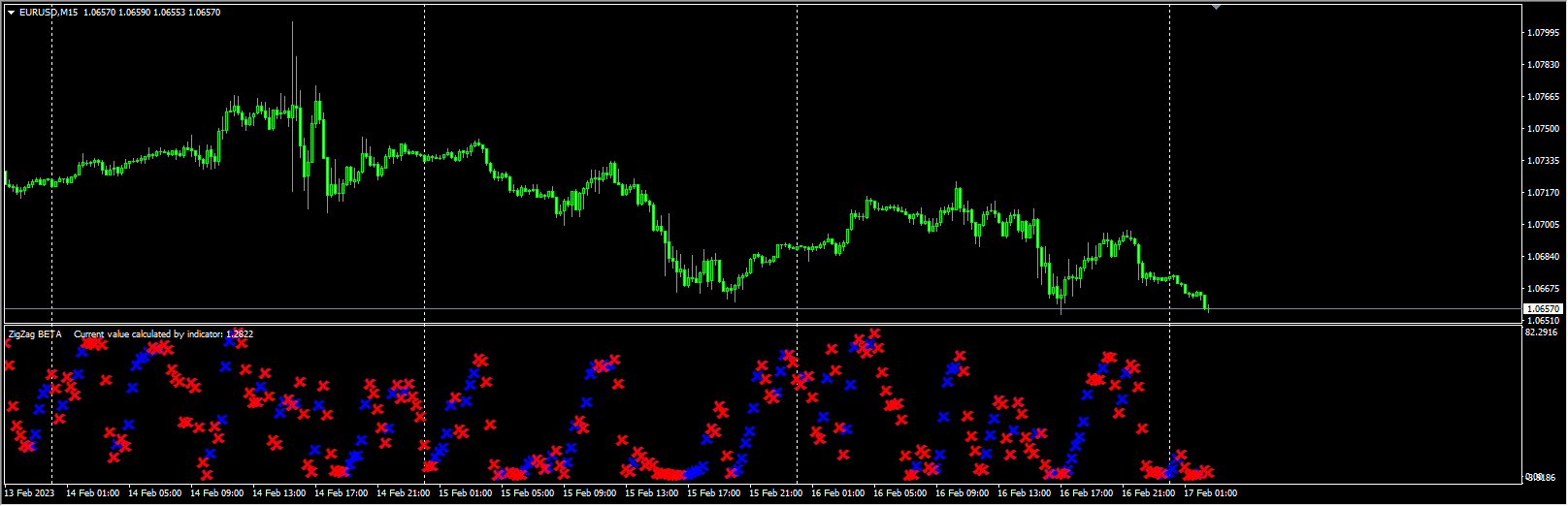Click the last green candle at chart's right end
The height and width of the screenshot is (506, 1568).
click(x=1207, y=305)
